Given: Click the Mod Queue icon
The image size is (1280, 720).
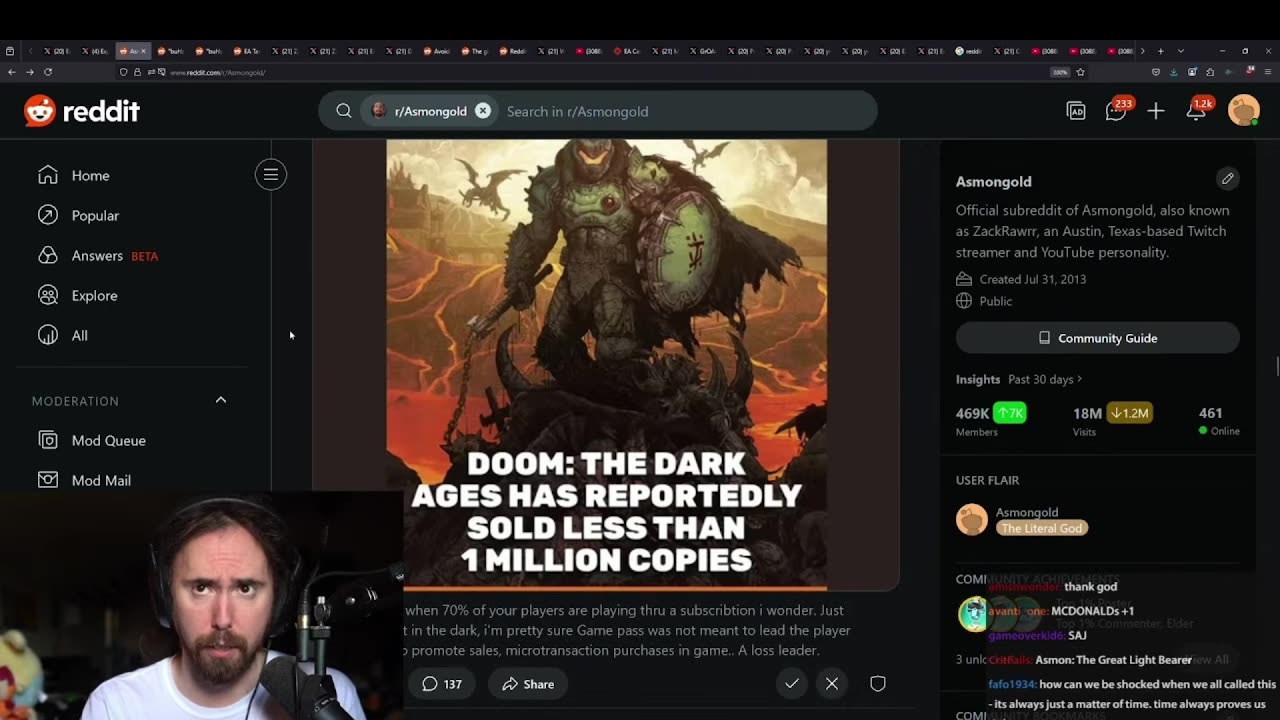Looking at the screenshot, I should point(48,440).
